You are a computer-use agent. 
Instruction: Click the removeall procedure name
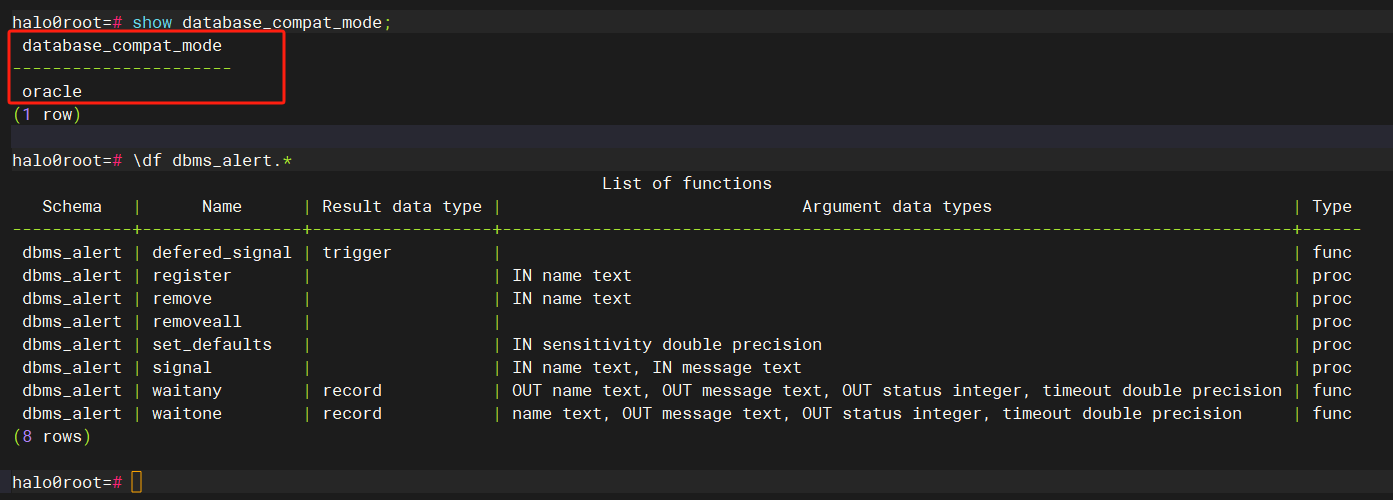pyautogui.click(x=196, y=321)
